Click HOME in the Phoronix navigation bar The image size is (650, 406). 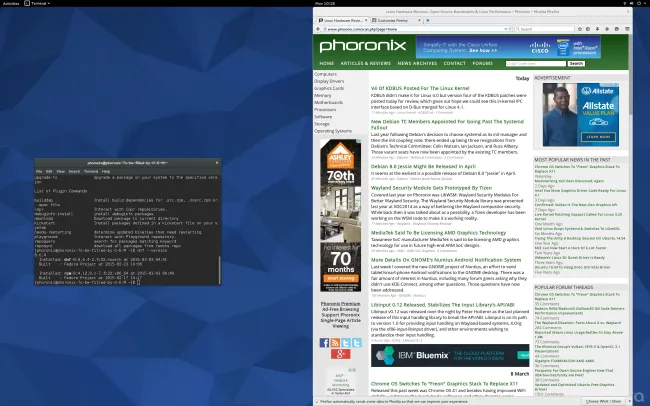(327, 63)
